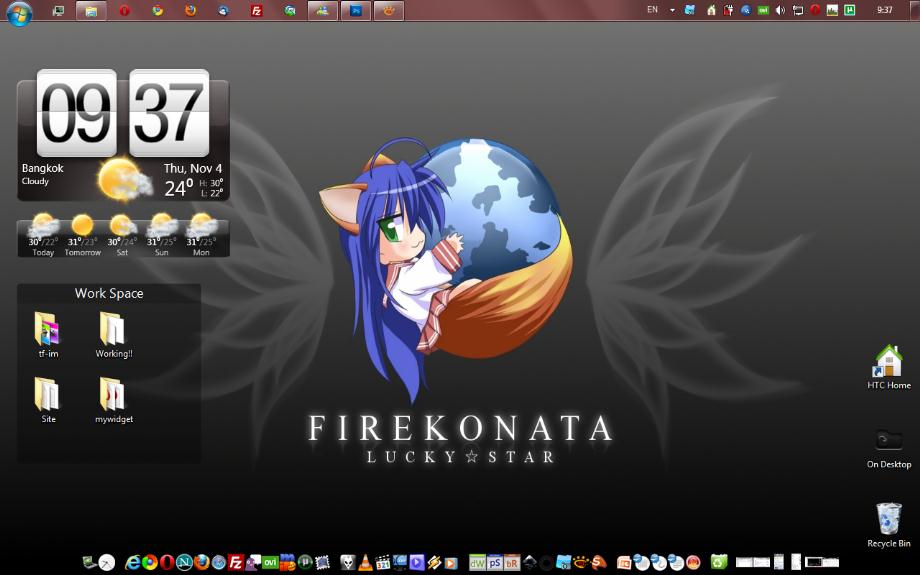Click the 9:37 system tray clock
920x575 pixels.
884,10
